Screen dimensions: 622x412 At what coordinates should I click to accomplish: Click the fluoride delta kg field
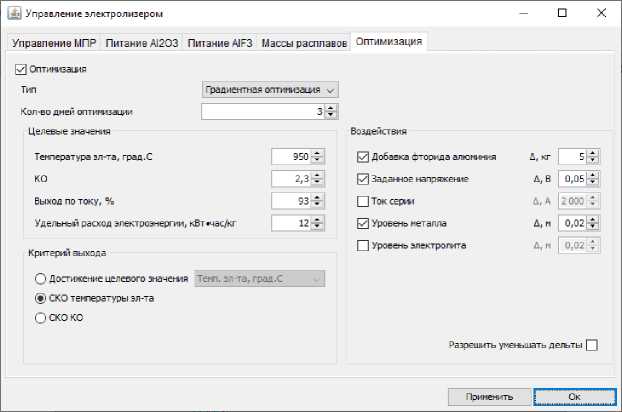pos(572,157)
